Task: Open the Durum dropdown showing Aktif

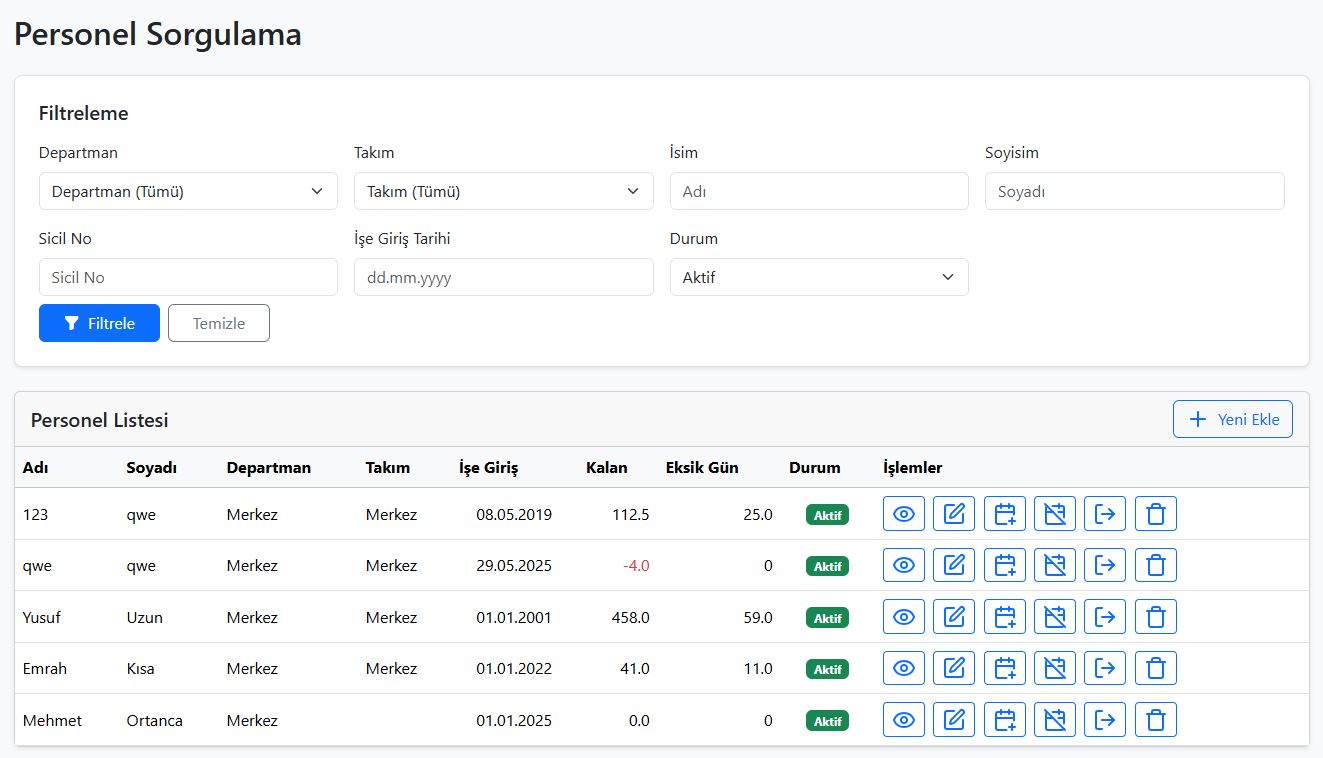Action: [x=819, y=277]
